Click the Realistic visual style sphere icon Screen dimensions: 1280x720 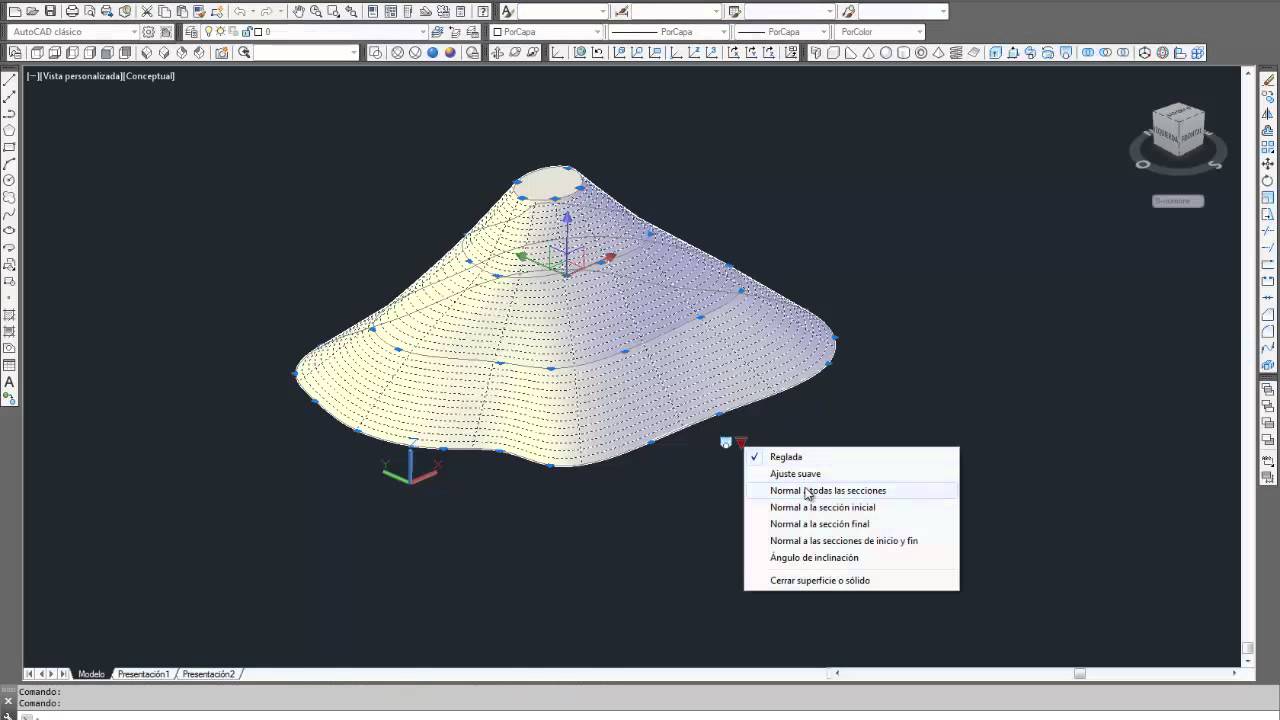(432, 53)
